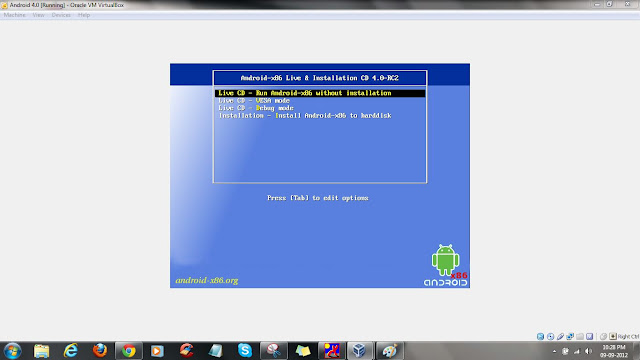
Task: Click the keyboard capture indicator icon
Action: [613, 336]
